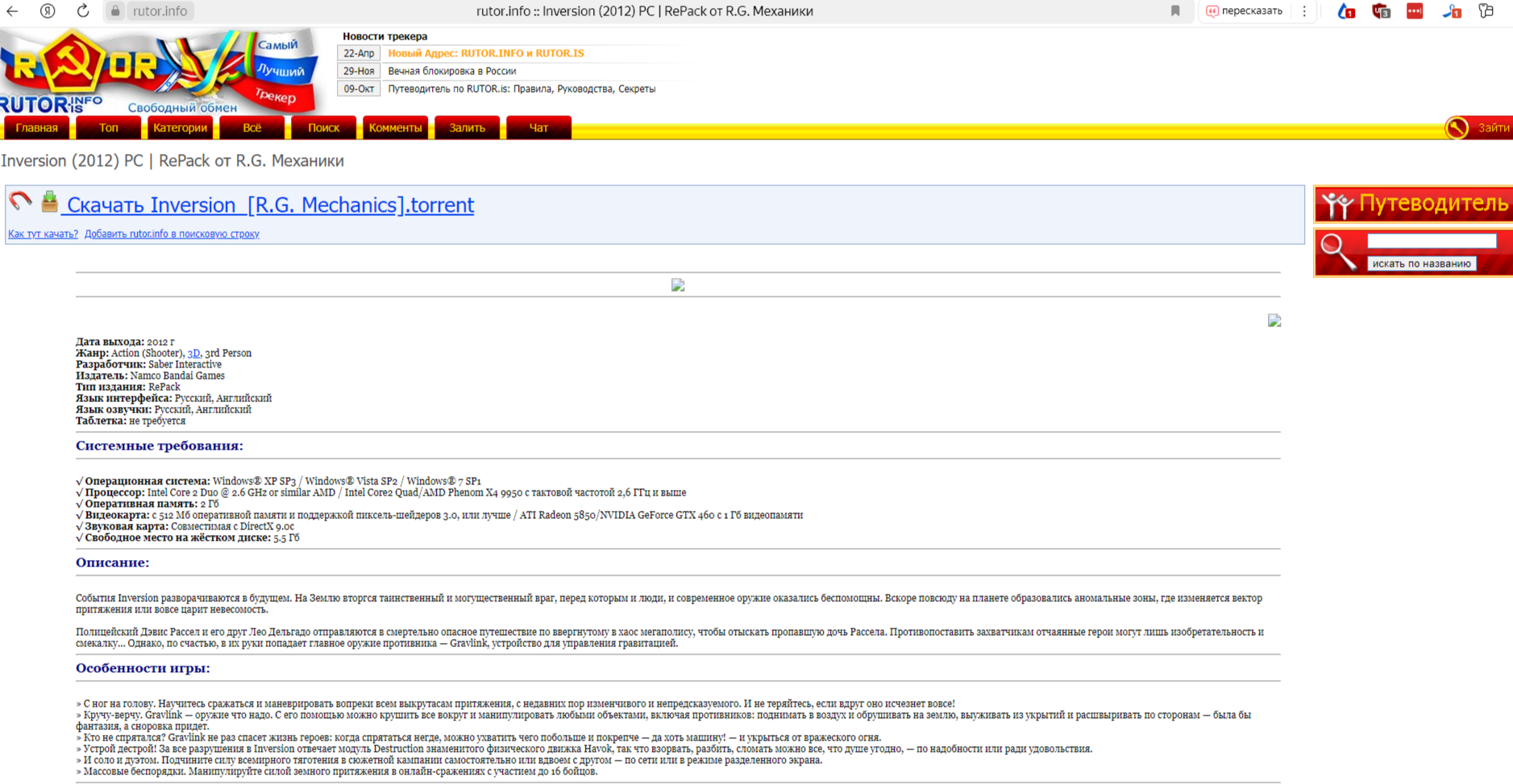1513x784 pixels.
Task: Open the Чат menu tab
Action: coord(538,127)
